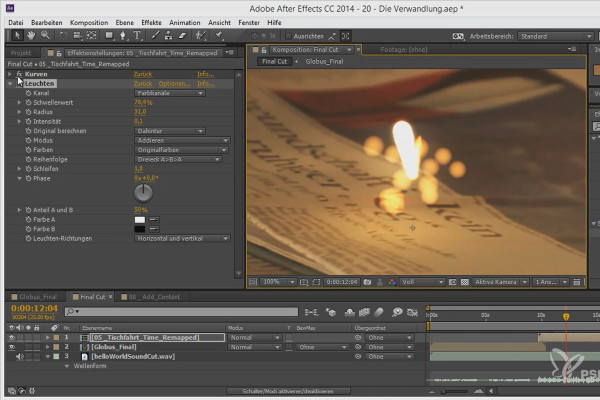Open the Modus Addieren dropdown
Screen dimensions: 600x400
[x=182, y=140]
